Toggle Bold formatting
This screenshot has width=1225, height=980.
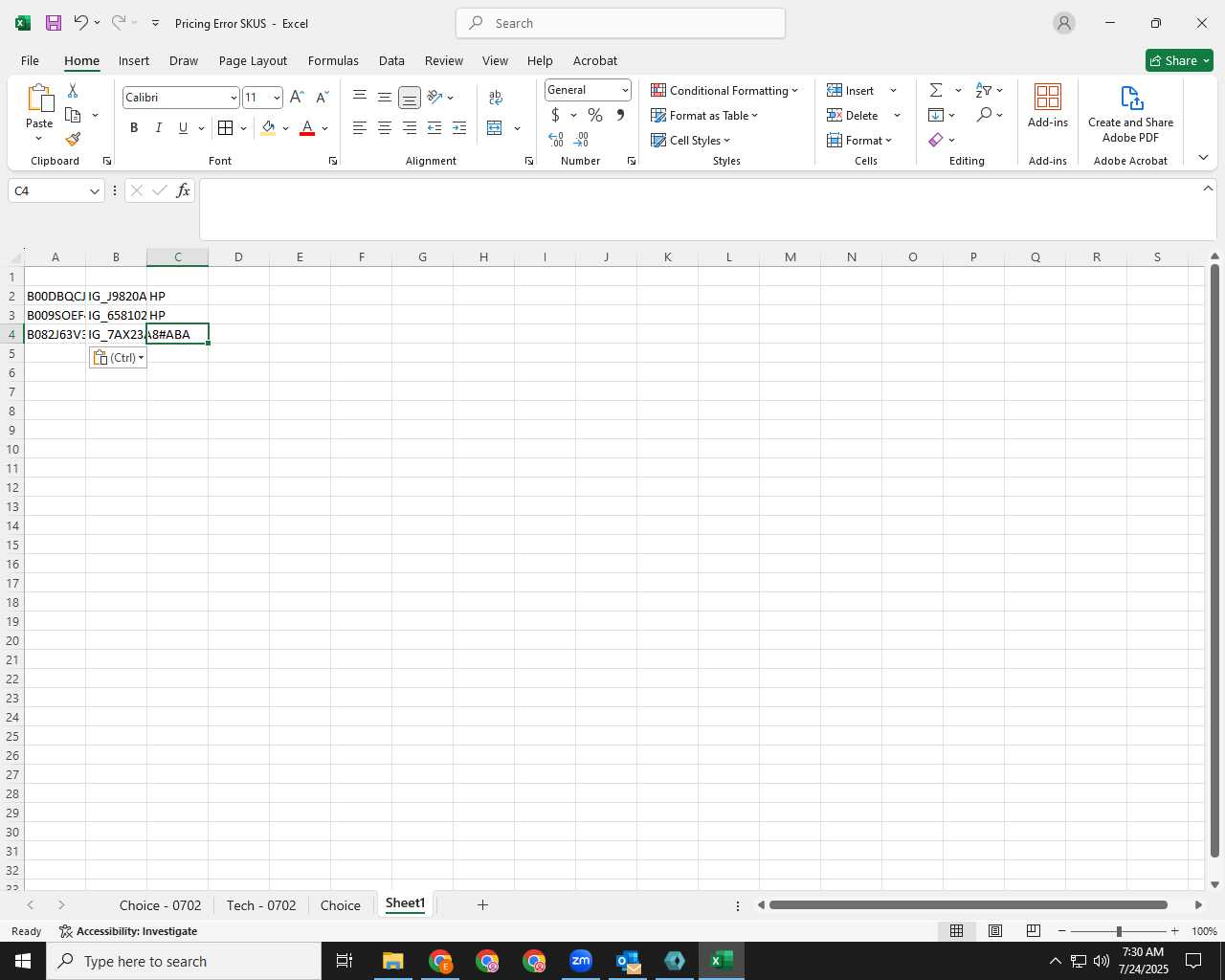tap(134, 128)
